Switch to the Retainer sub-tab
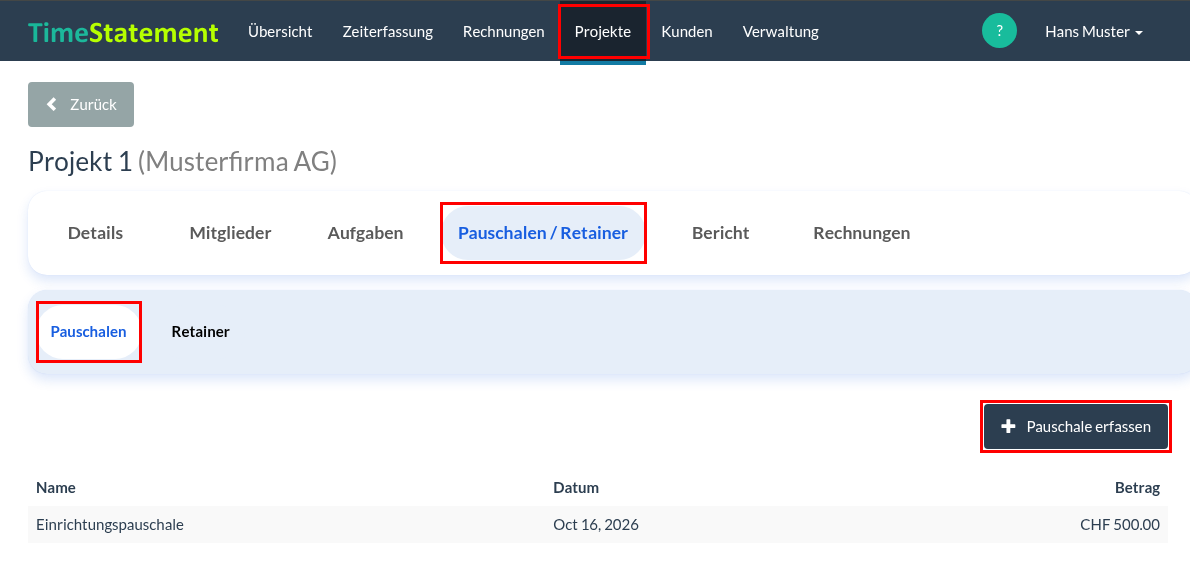 tap(200, 332)
